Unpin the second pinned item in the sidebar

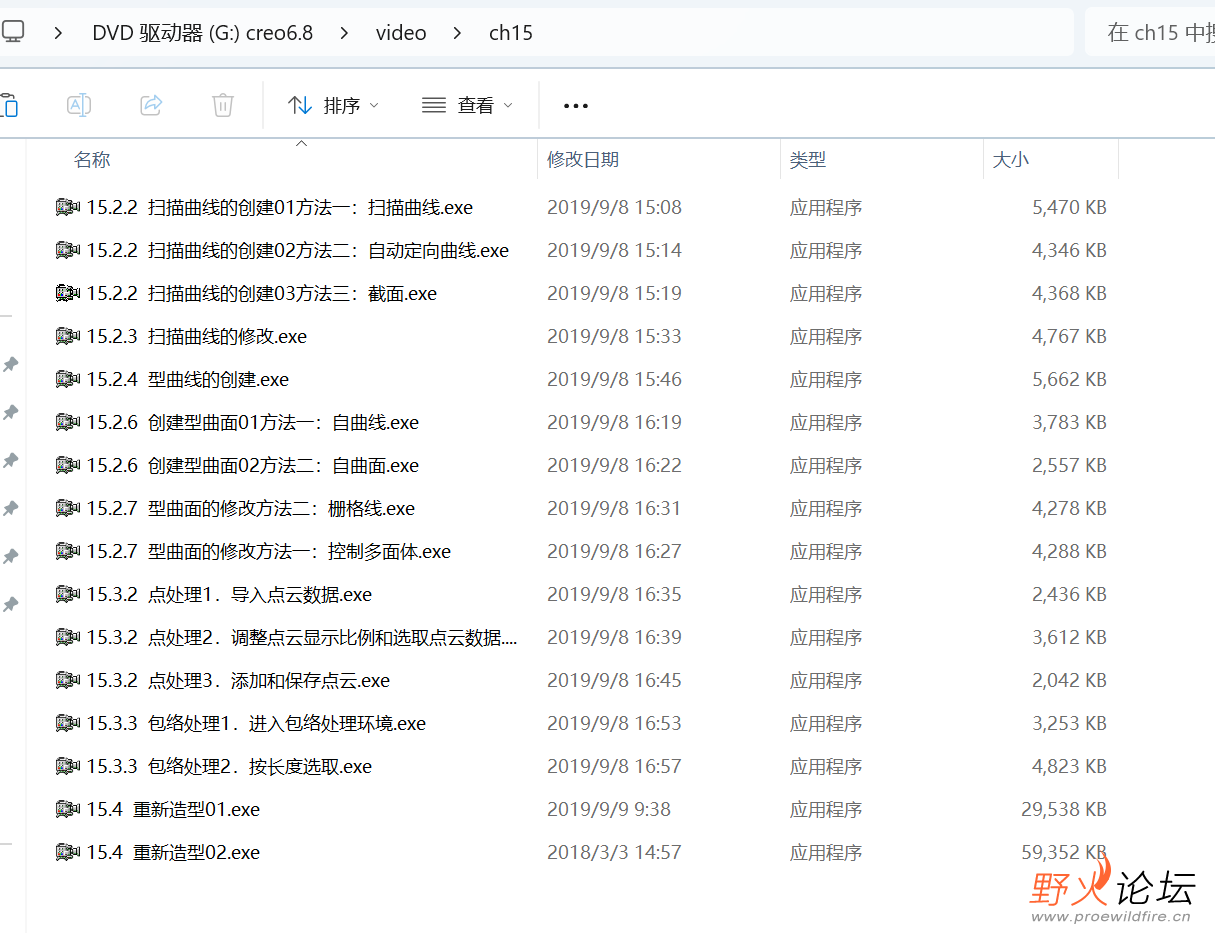[x=12, y=412]
